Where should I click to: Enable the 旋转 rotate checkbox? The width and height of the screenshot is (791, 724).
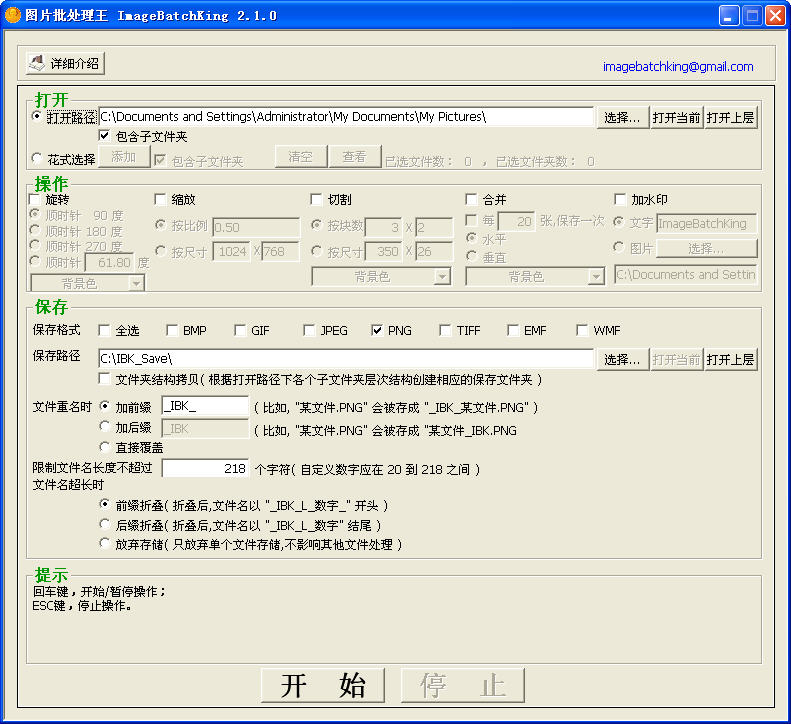(x=36, y=200)
